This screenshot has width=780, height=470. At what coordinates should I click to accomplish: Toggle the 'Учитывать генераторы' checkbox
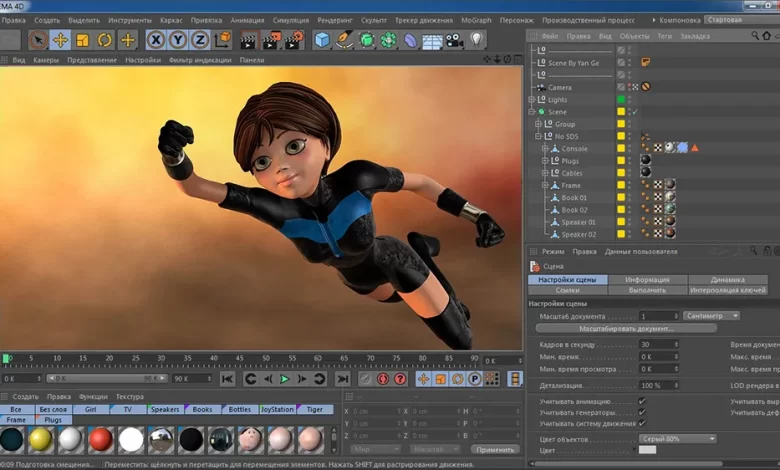(x=642, y=412)
